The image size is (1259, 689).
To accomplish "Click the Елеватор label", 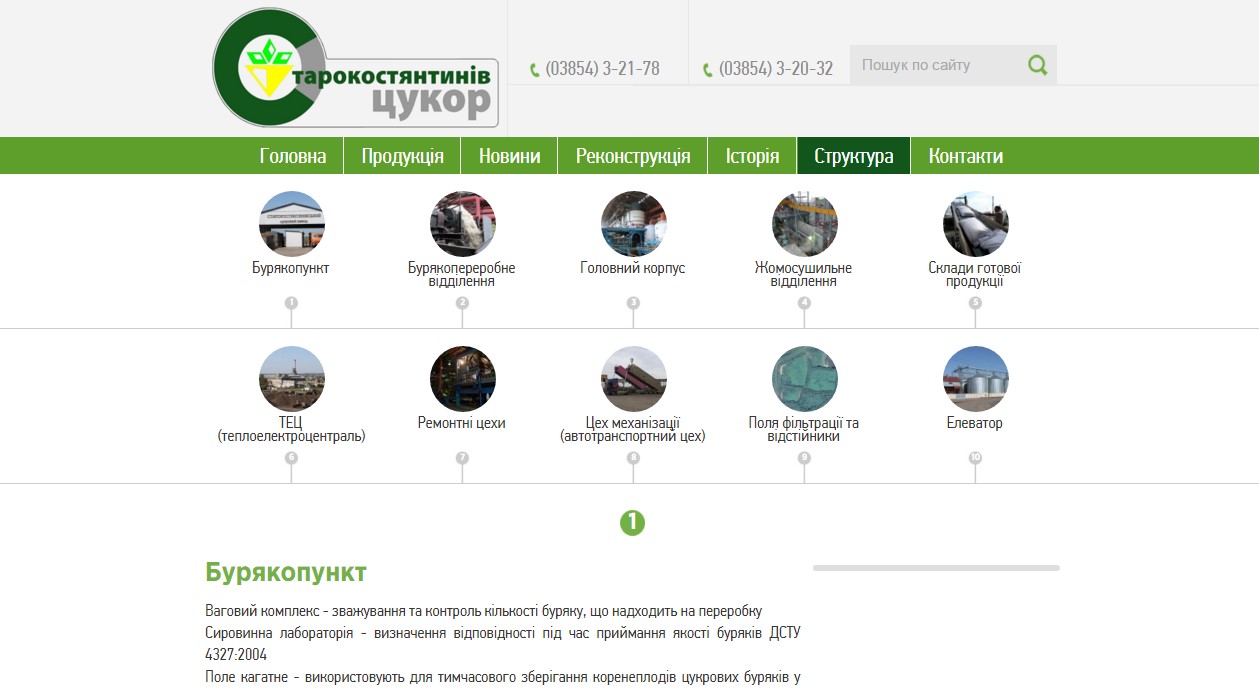I will [975, 423].
